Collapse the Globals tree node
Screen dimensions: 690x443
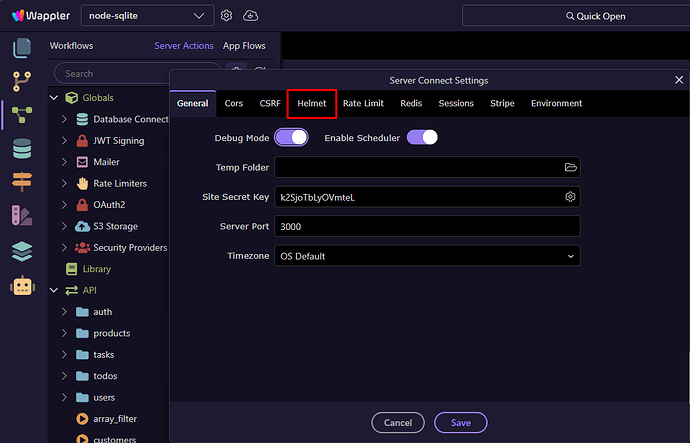(x=54, y=98)
